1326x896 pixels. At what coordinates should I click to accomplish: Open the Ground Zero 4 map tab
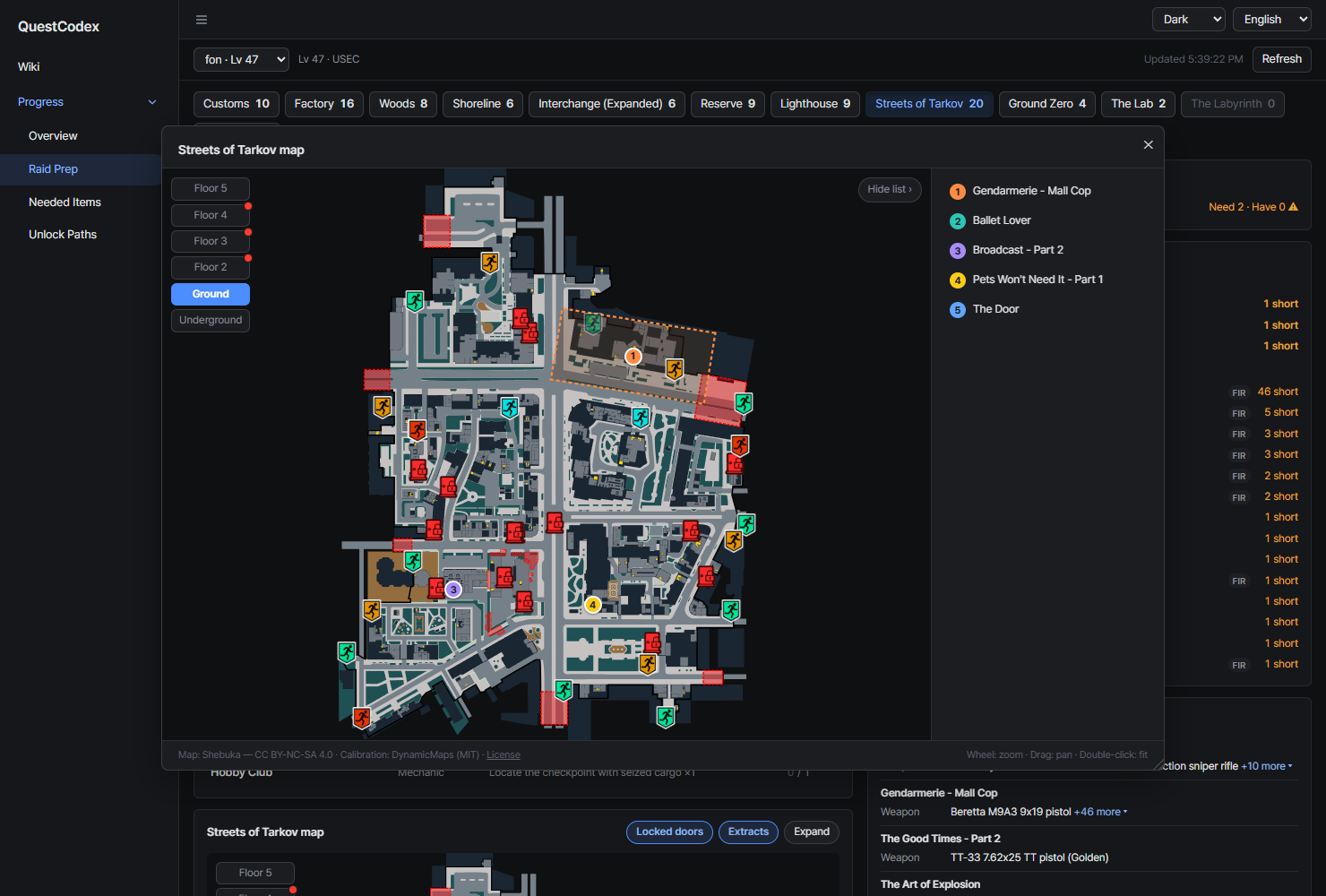pos(1047,104)
